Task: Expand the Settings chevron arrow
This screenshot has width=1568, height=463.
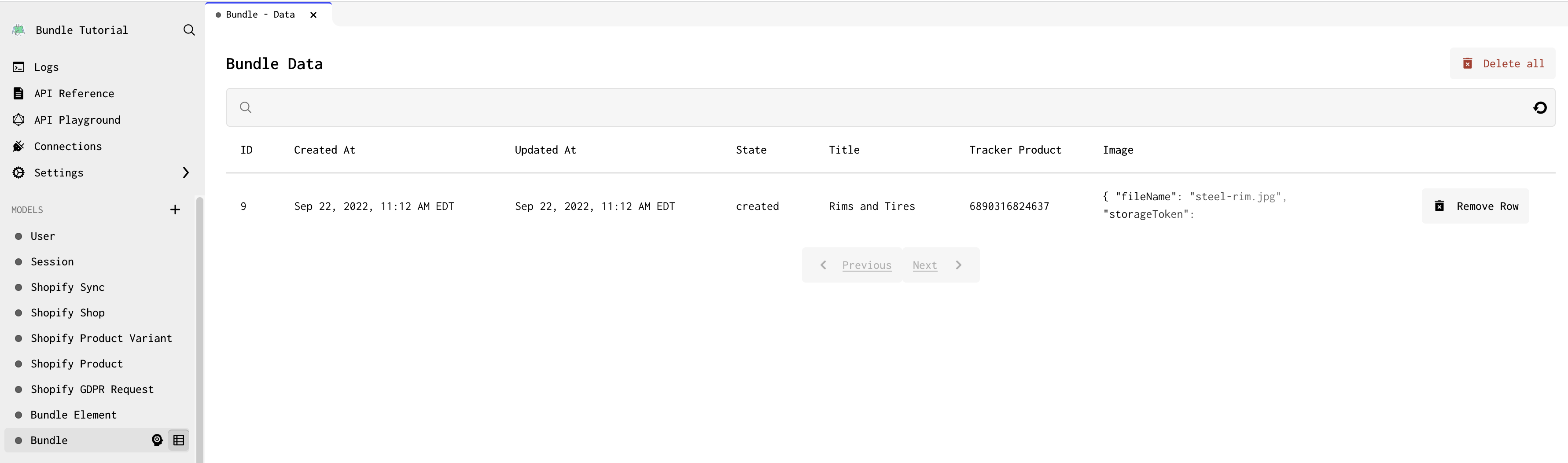Action: 186,173
